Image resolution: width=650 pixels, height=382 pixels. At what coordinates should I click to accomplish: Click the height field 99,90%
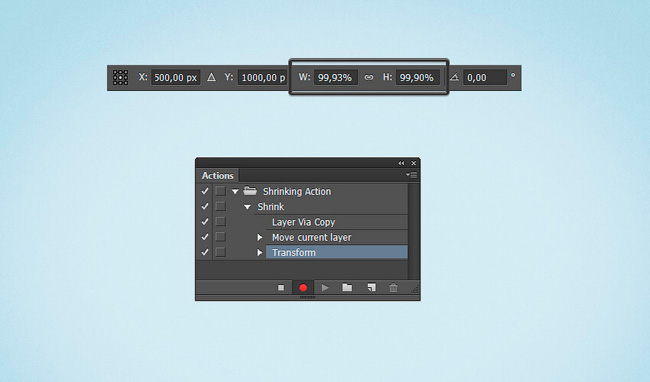click(x=417, y=77)
